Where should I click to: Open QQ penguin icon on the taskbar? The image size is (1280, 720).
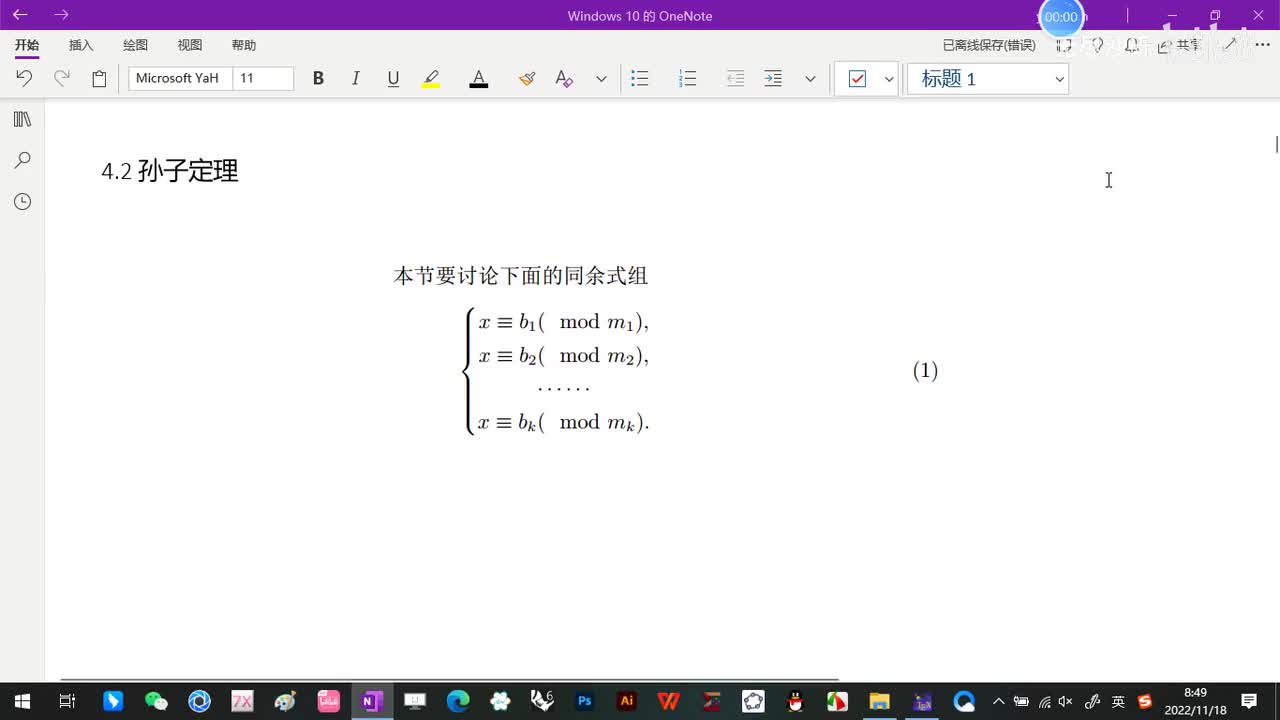[x=795, y=701]
